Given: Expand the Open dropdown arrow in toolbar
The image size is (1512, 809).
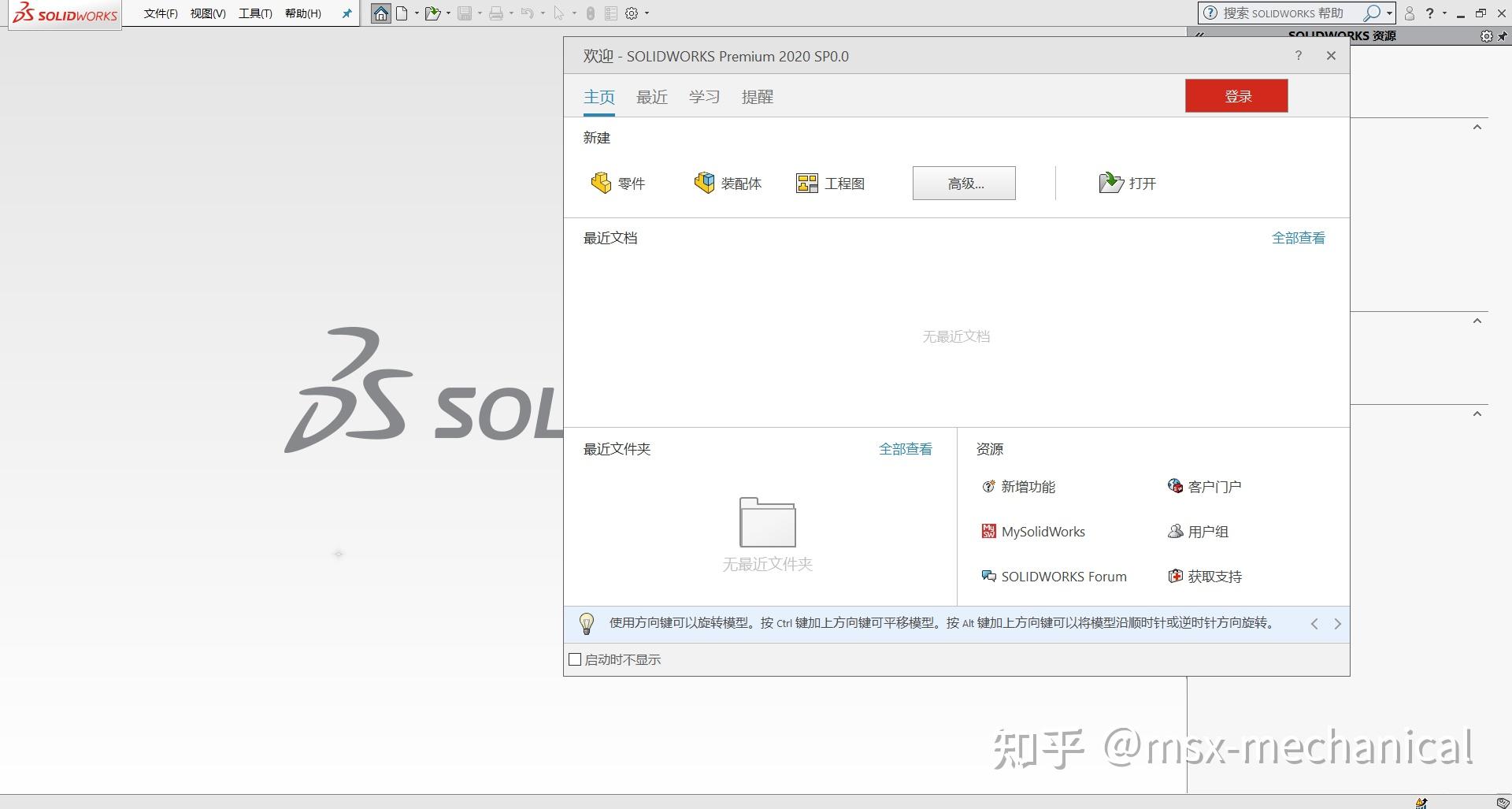Looking at the screenshot, I should tap(448, 13).
